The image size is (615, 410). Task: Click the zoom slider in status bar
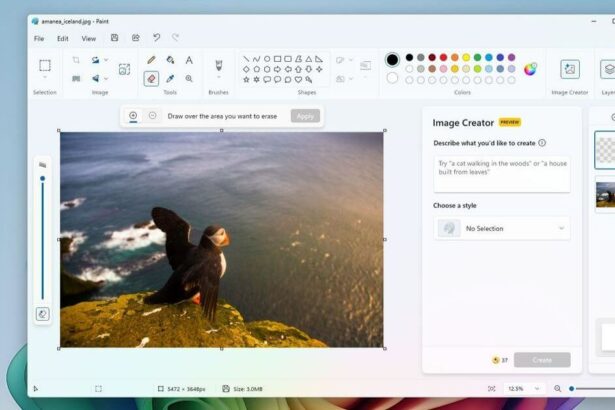click(x=592, y=388)
